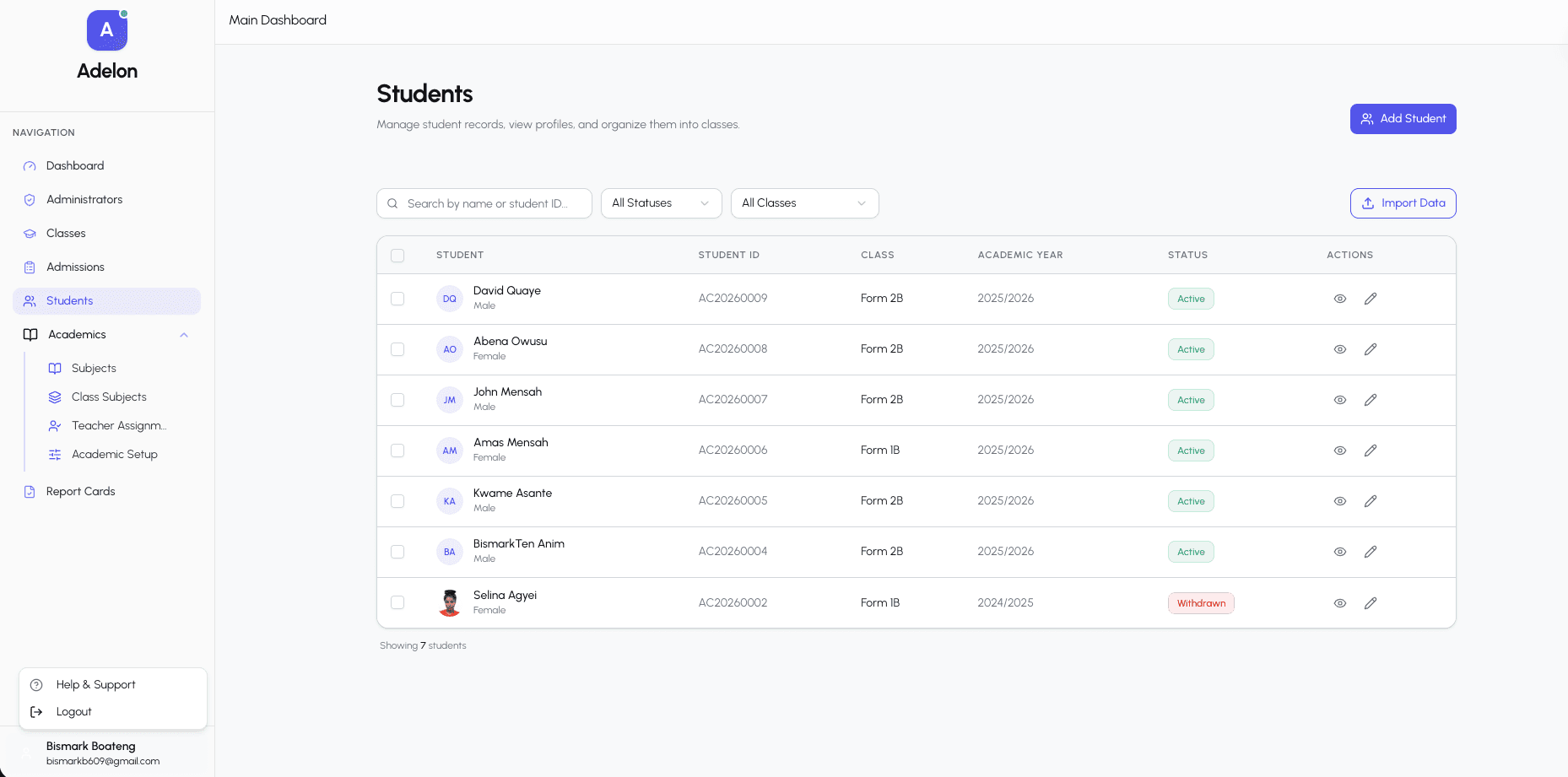Focus the student search field
This screenshot has height=777, width=1568.
pyautogui.click(x=484, y=203)
